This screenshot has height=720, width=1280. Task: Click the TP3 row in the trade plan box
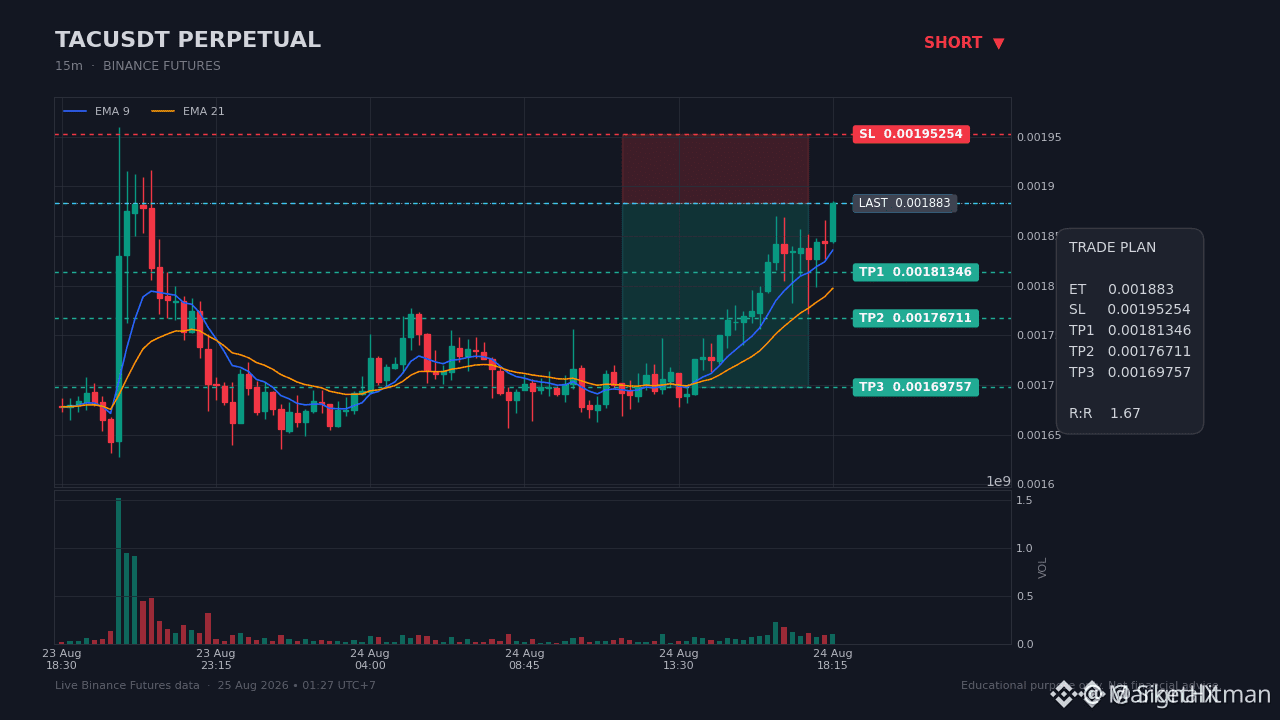click(x=1130, y=372)
